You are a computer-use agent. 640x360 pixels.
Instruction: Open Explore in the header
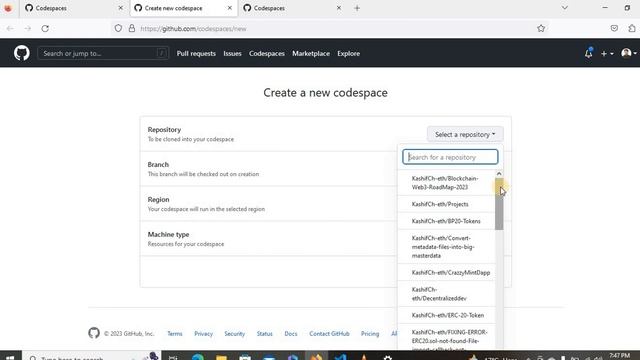pyautogui.click(x=348, y=53)
